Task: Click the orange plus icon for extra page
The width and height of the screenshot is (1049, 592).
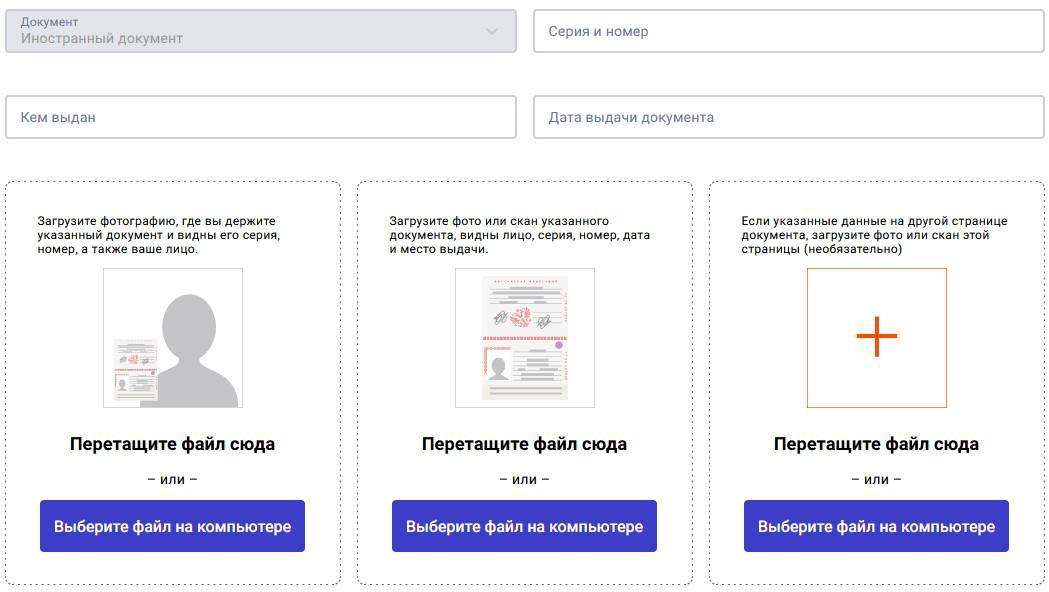Action: click(876, 336)
